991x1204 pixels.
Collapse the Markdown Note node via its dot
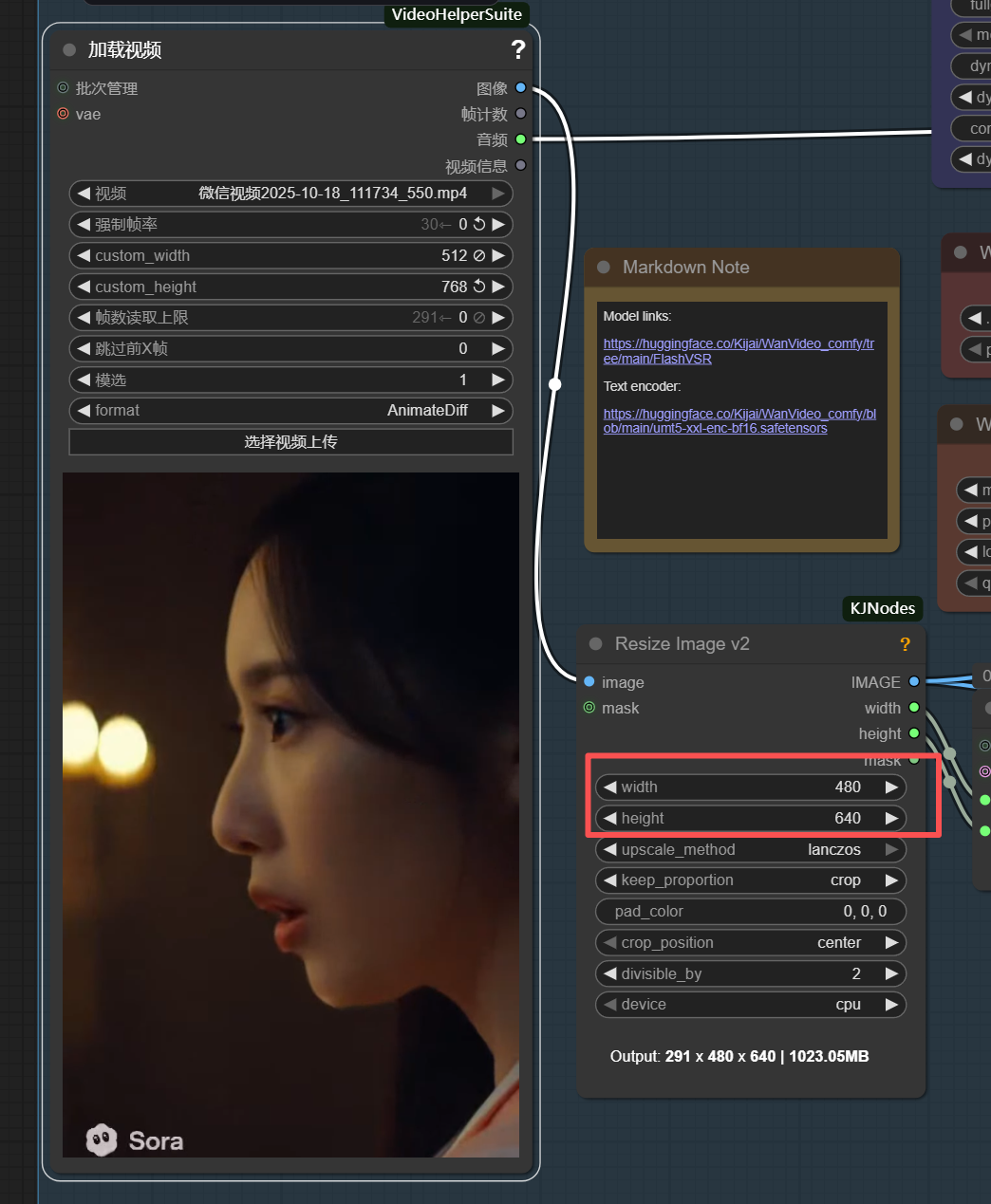[604, 268]
